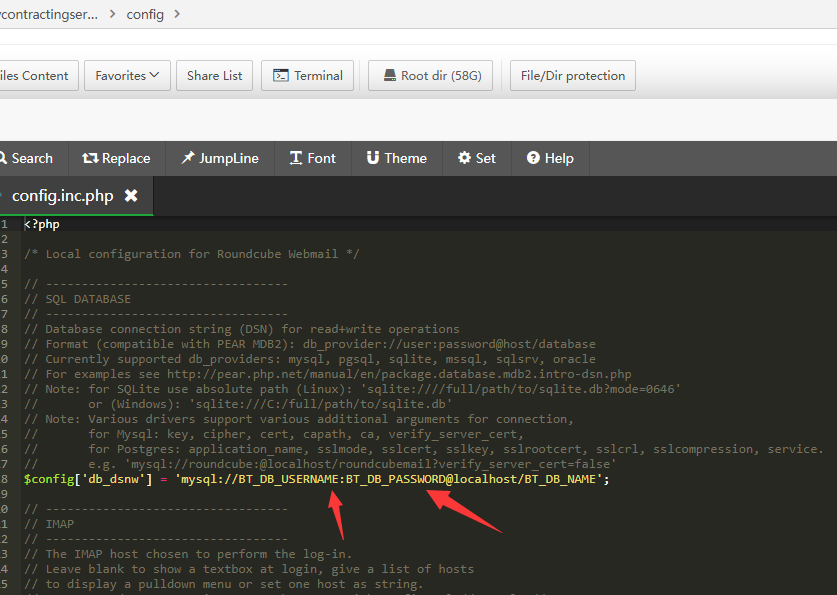This screenshot has width=837, height=595.
Task: Click the 'Leave blank to show a textbox' line
Action: (x=249, y=569)
